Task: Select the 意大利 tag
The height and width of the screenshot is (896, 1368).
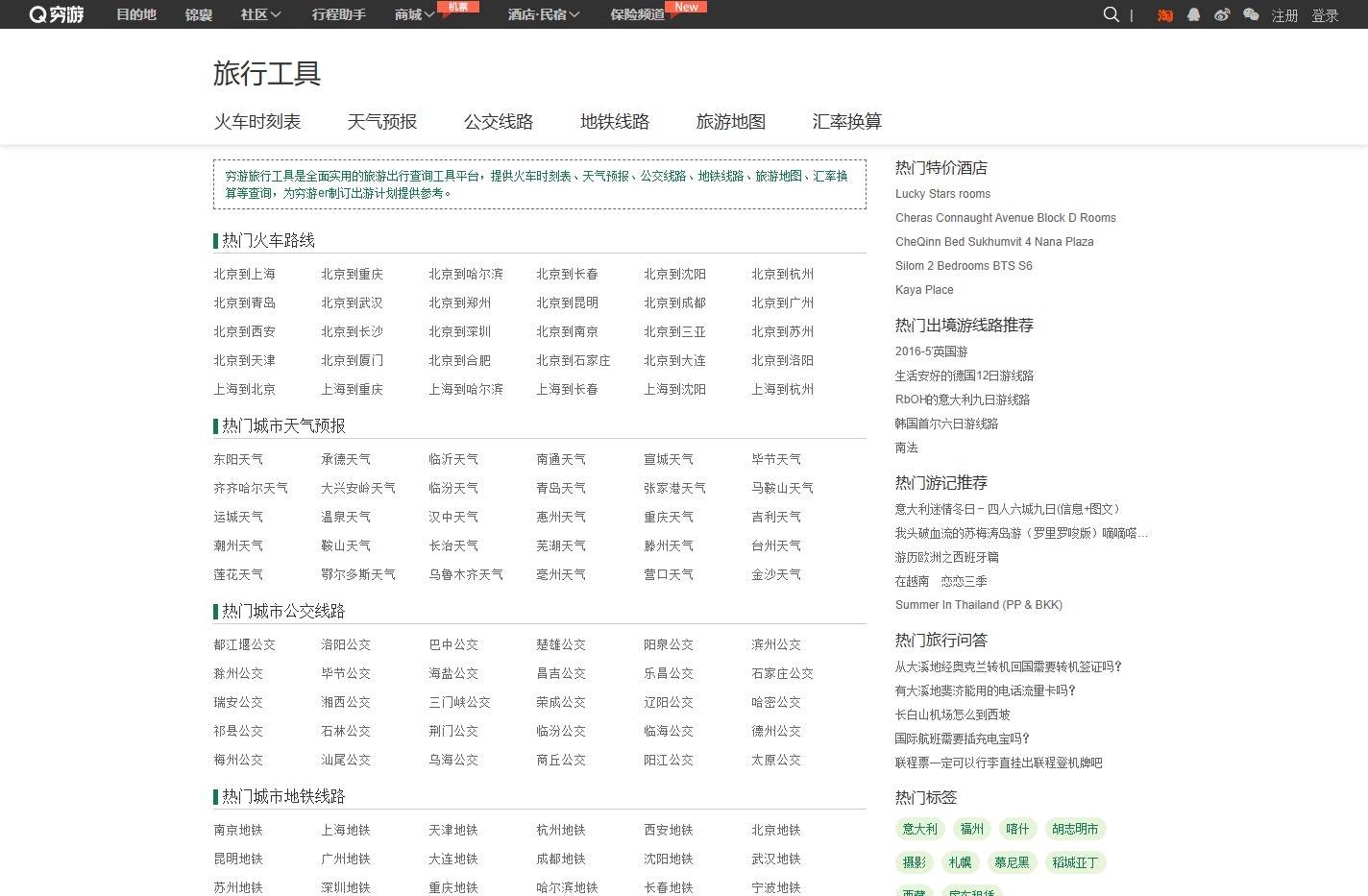Action: click(920, 829)
